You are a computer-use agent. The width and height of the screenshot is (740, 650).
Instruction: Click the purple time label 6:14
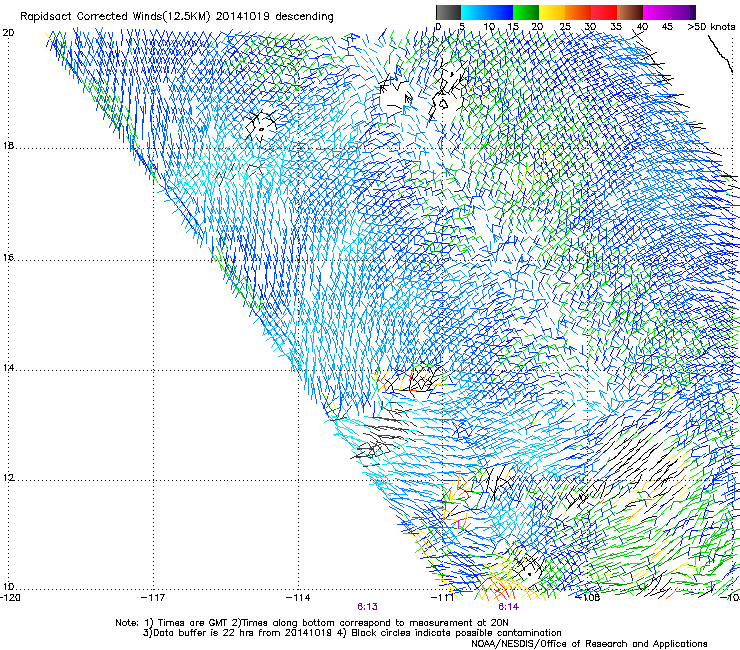point(508,607)
